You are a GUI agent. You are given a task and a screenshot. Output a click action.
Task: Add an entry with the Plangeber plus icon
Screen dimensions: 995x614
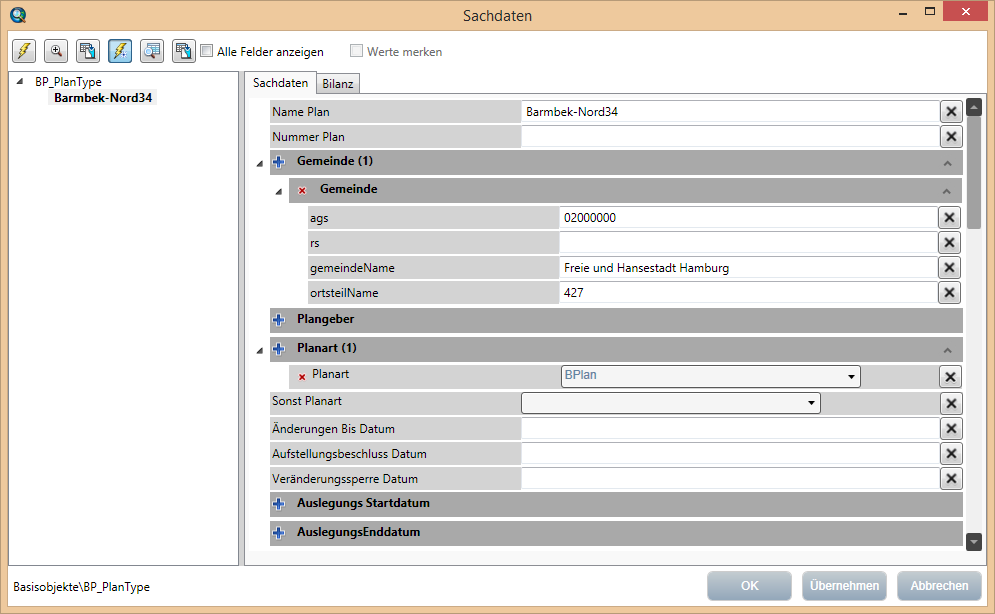click(x=279, y=320)
